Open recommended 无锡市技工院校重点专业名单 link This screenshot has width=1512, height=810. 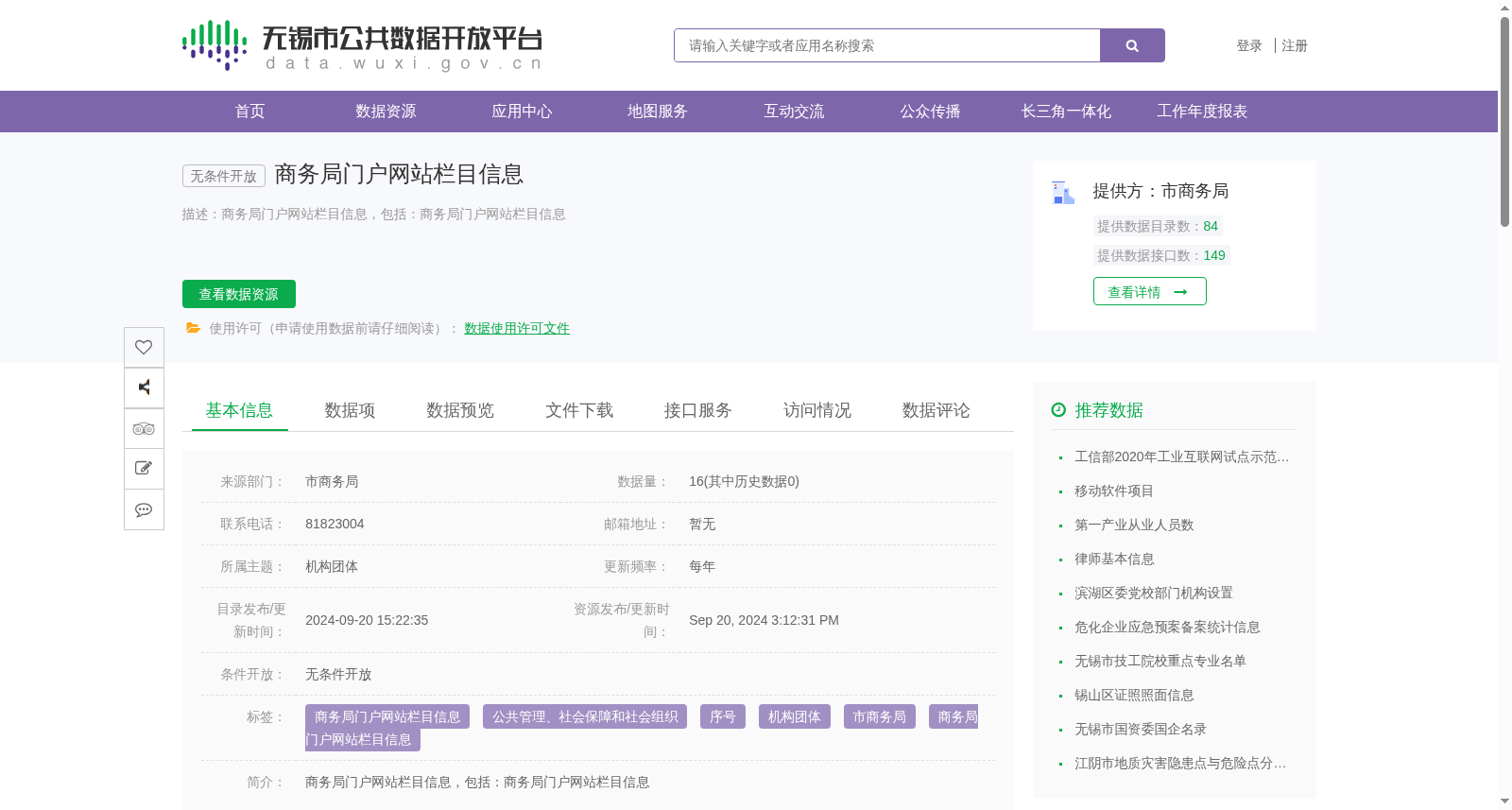coord(1160,661)
